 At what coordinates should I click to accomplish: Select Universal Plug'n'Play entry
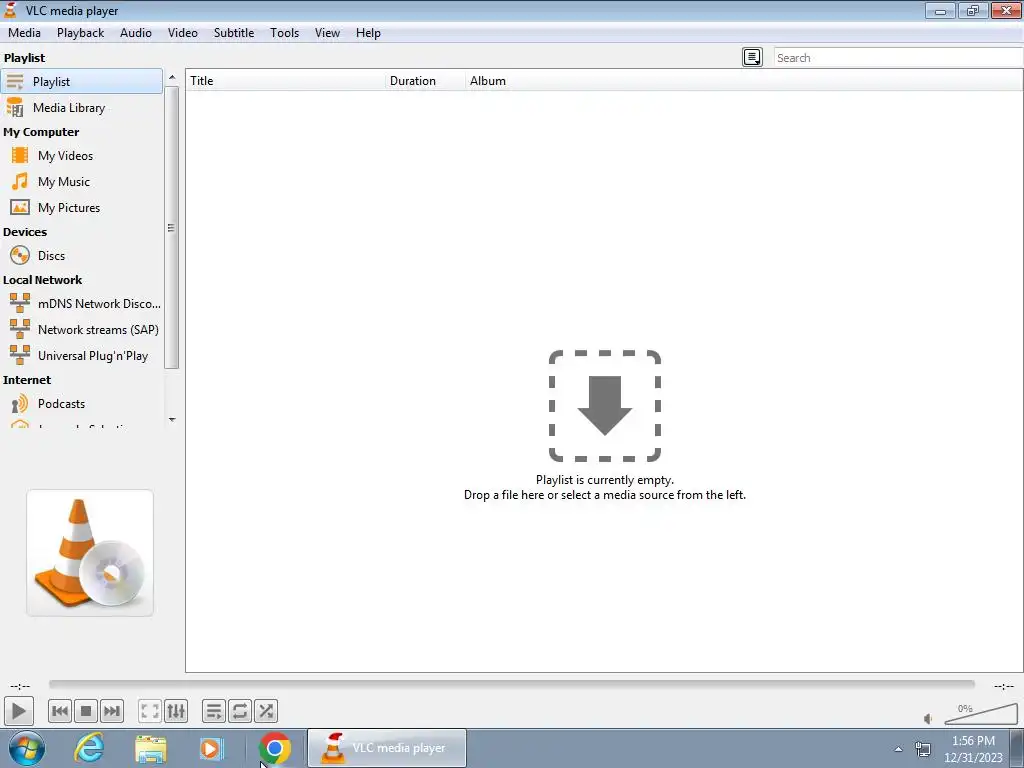(82, 356)
